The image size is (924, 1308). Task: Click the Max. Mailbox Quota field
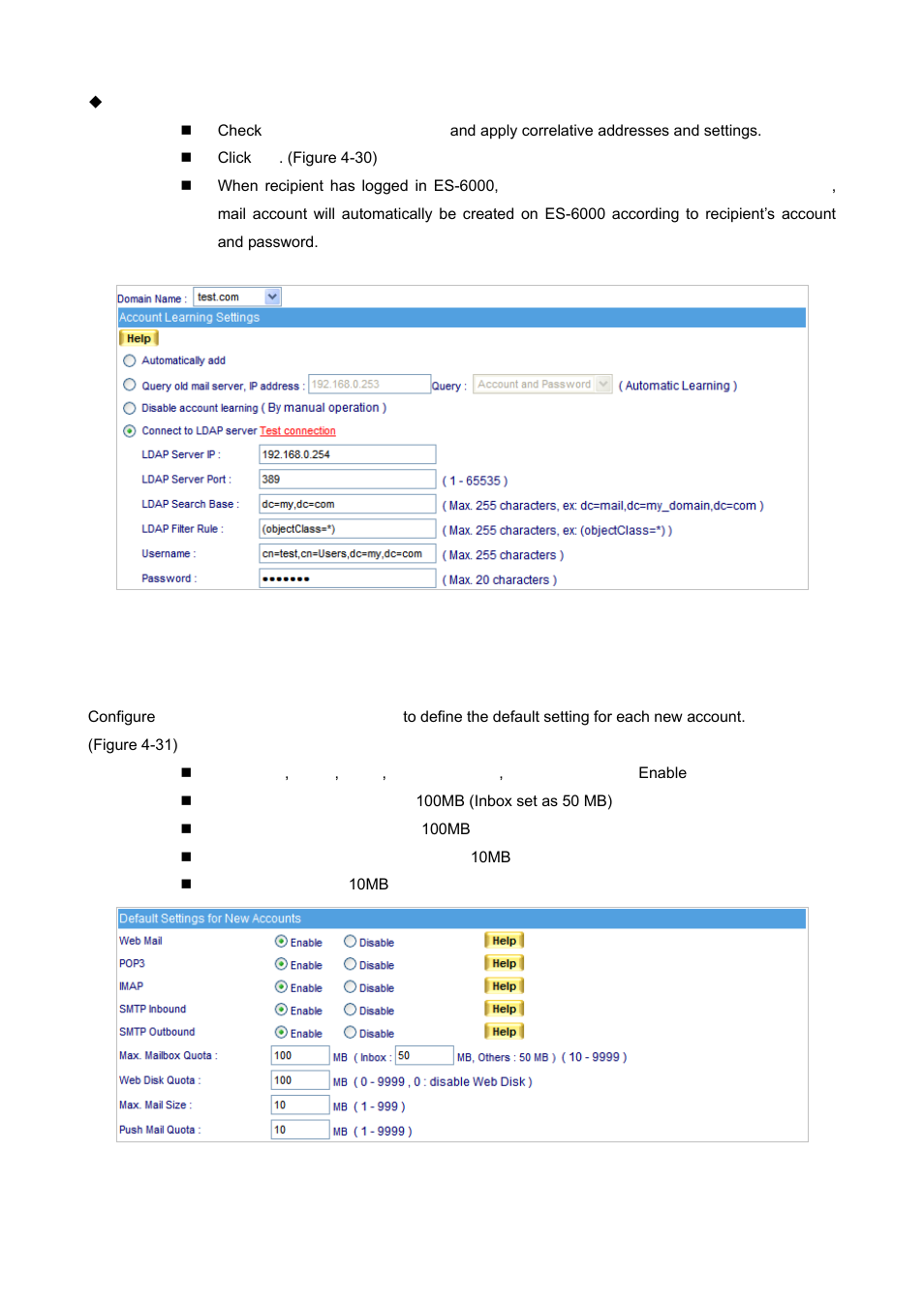coord(300,1056)
